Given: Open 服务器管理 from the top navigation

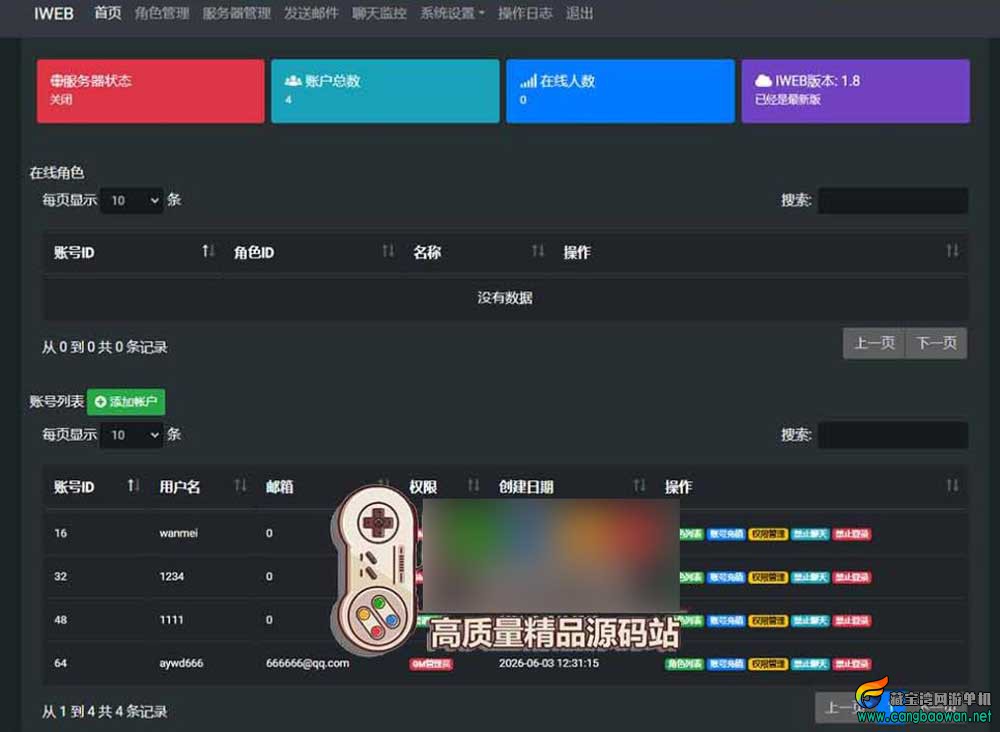Looking at the screenshot, I should (237, 13).
